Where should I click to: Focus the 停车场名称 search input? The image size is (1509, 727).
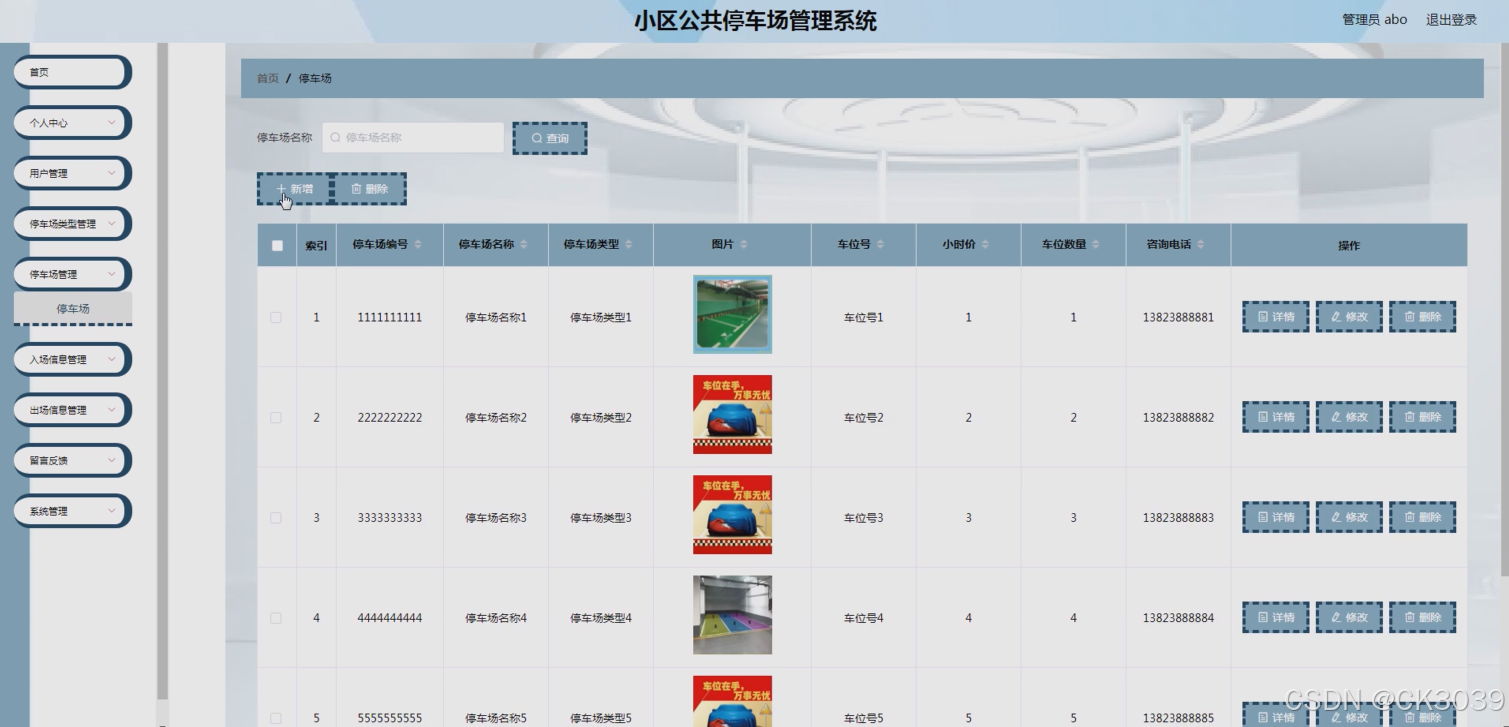413,138
